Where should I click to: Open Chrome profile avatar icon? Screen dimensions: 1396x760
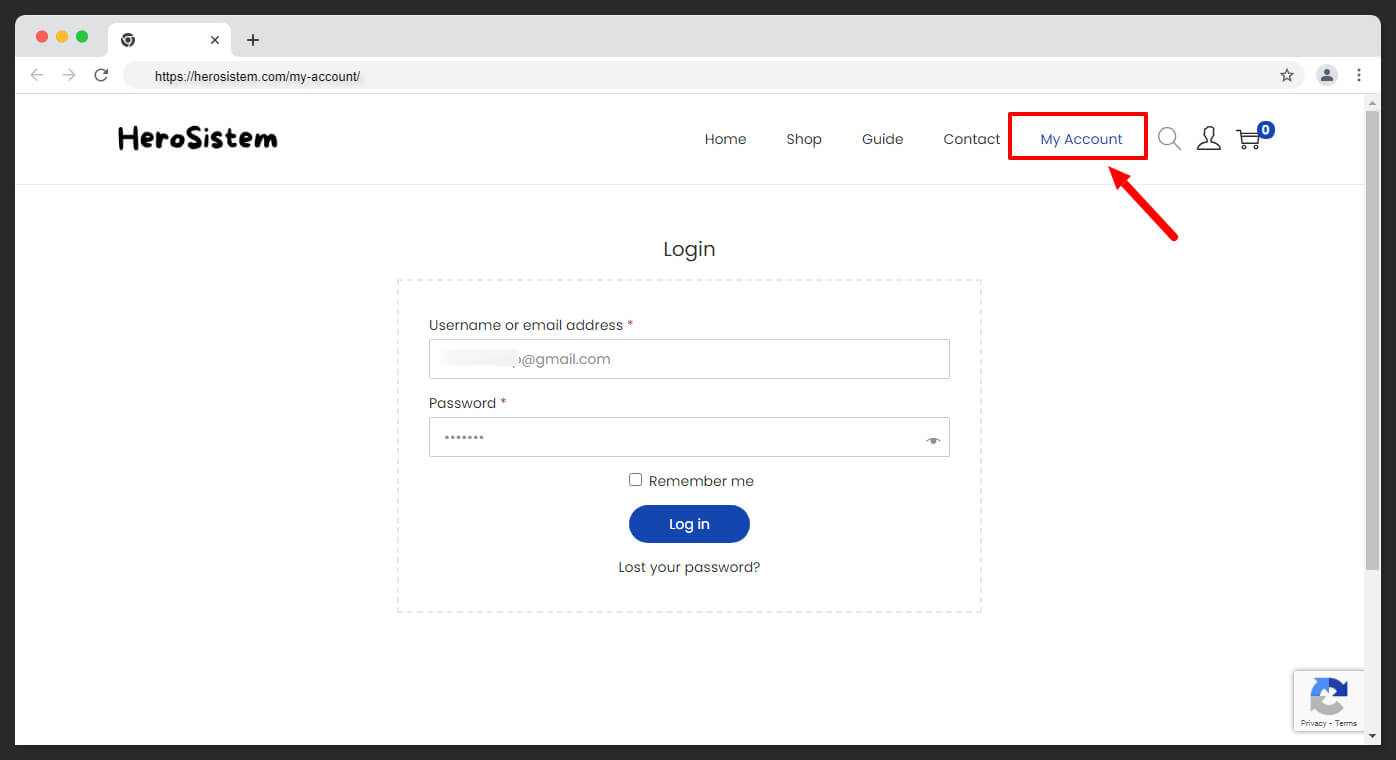click(1327, 75)
